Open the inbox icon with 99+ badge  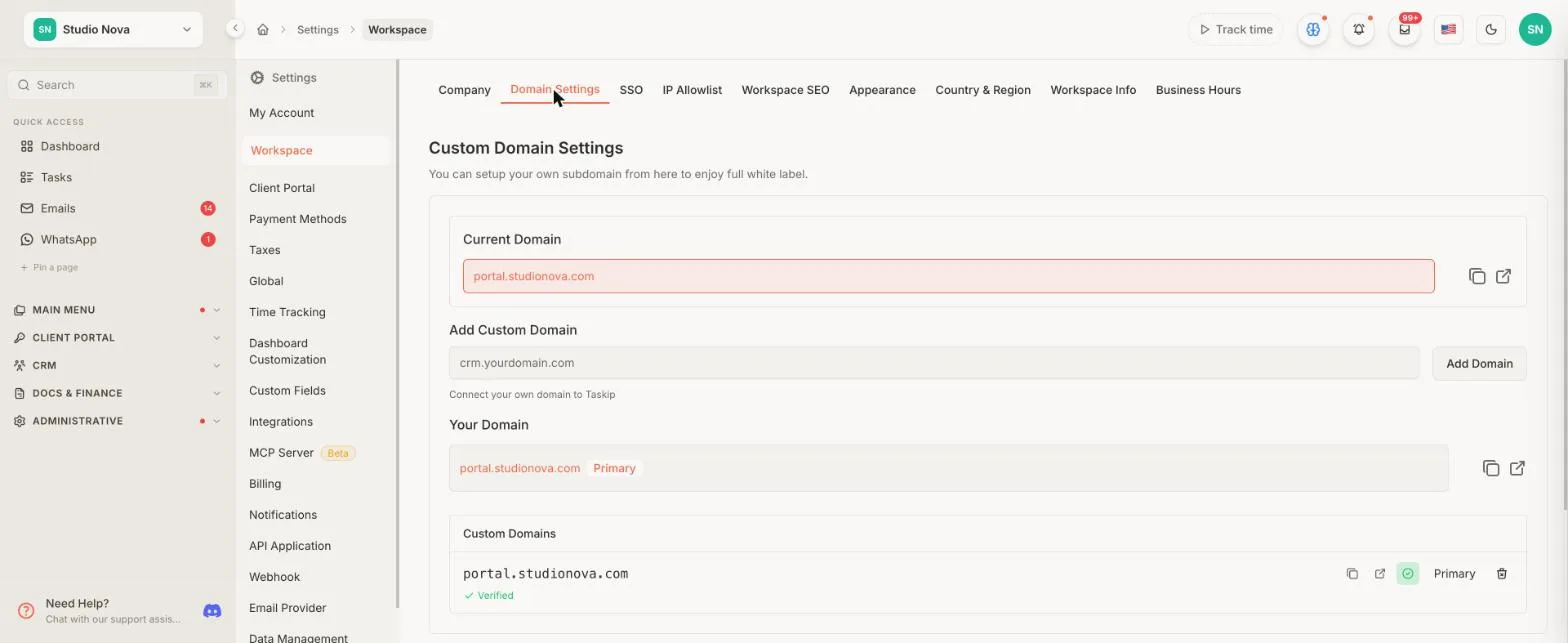click(x=1405, y=30)
